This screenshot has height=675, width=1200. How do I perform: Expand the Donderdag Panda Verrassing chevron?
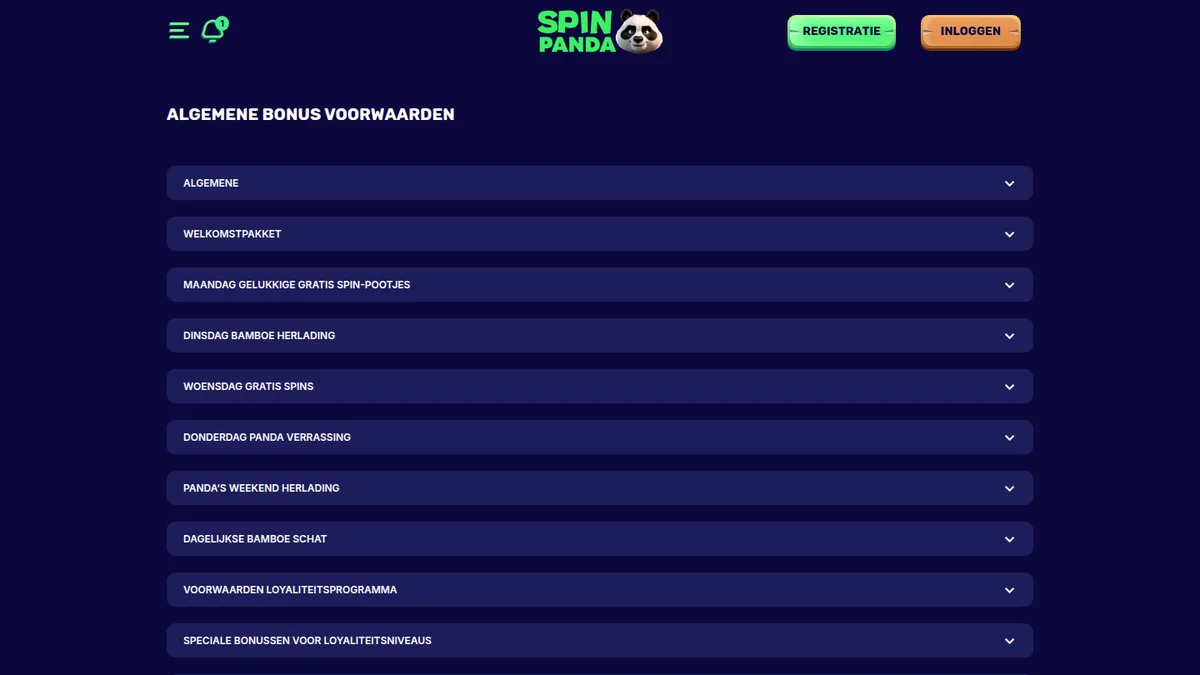[x=1010, y=438]
